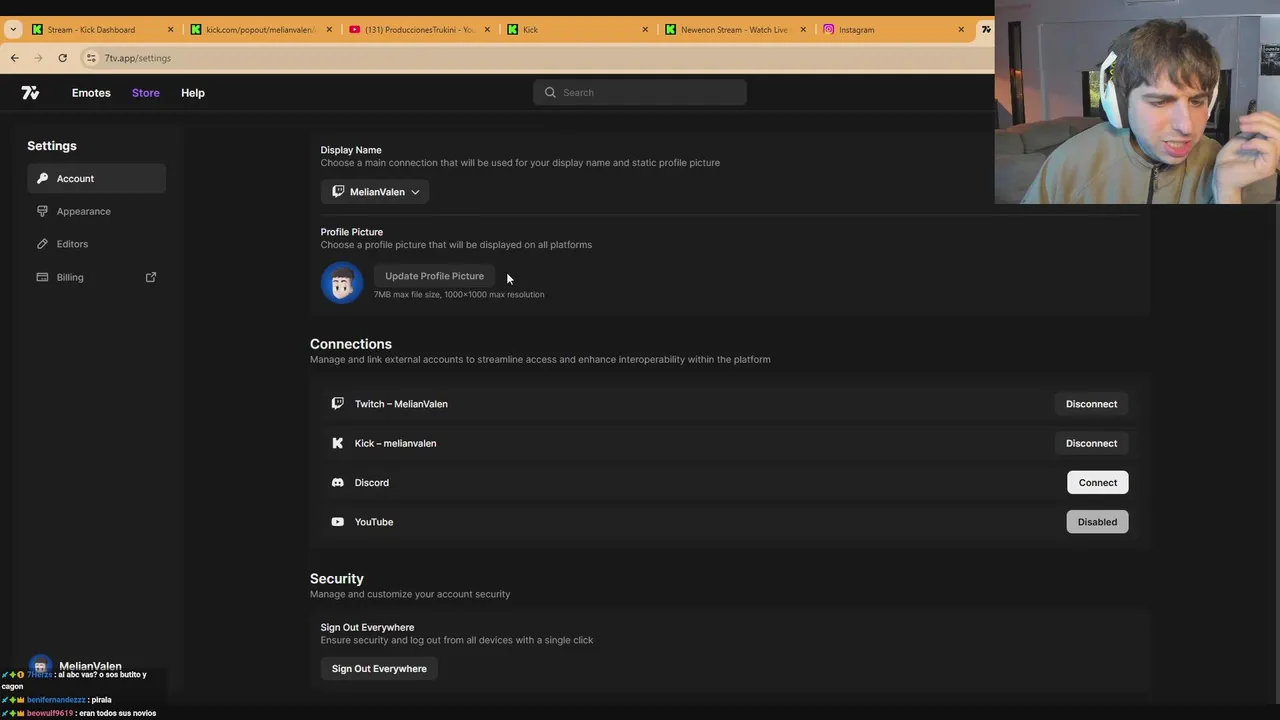Click the Discord connection icon
1280x720 pixels.
(337, 483)
